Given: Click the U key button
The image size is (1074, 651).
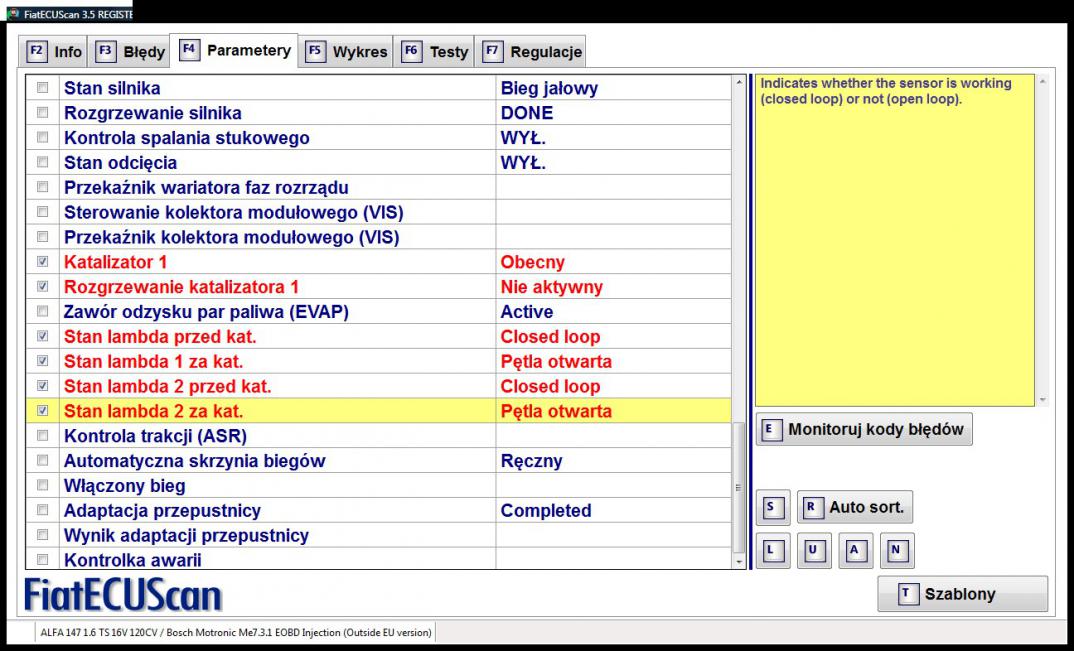Looking at the screenshot, I should pos(814,550).
